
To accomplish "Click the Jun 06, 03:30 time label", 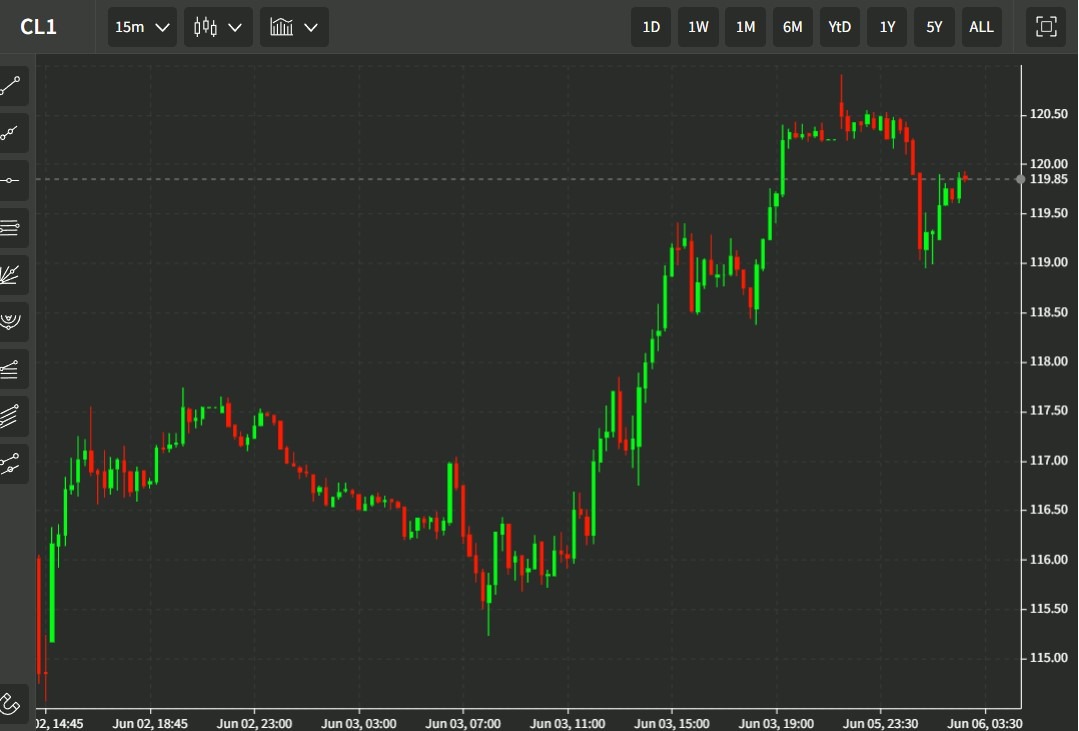I will pyautogui.click(x=985, y=723).
